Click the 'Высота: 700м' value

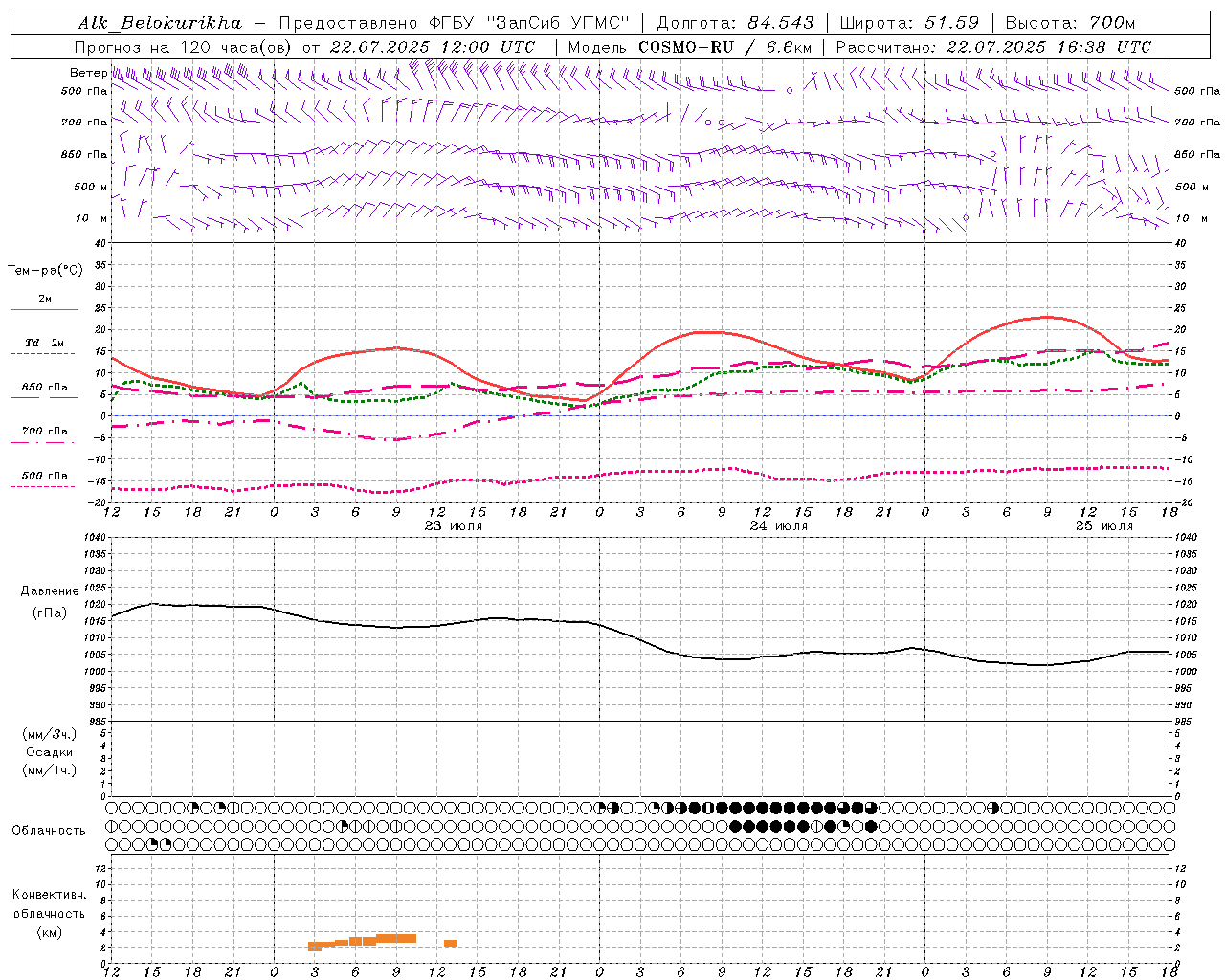[x=1070, y=23]
